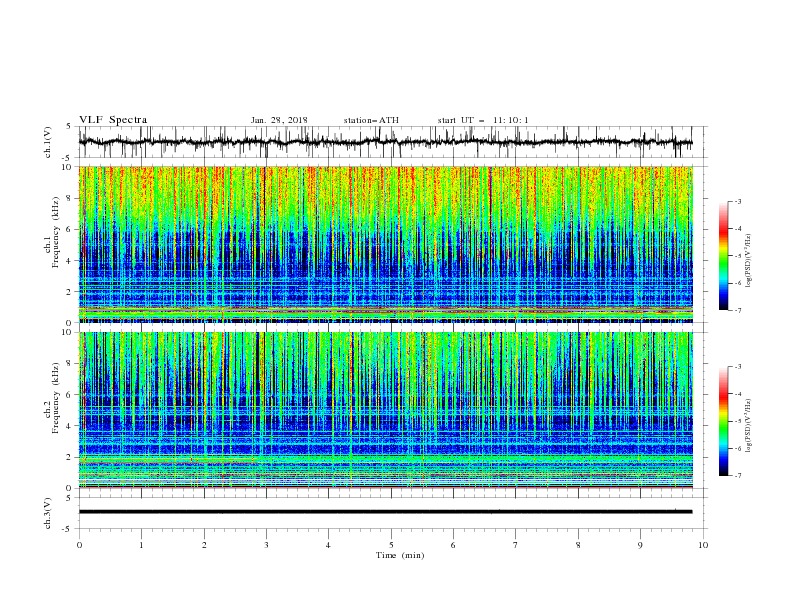This screenshot has height=612, width=792.
Task: Click inside the ch.2 spectrogram panel
Action: [x=385, y=410]
